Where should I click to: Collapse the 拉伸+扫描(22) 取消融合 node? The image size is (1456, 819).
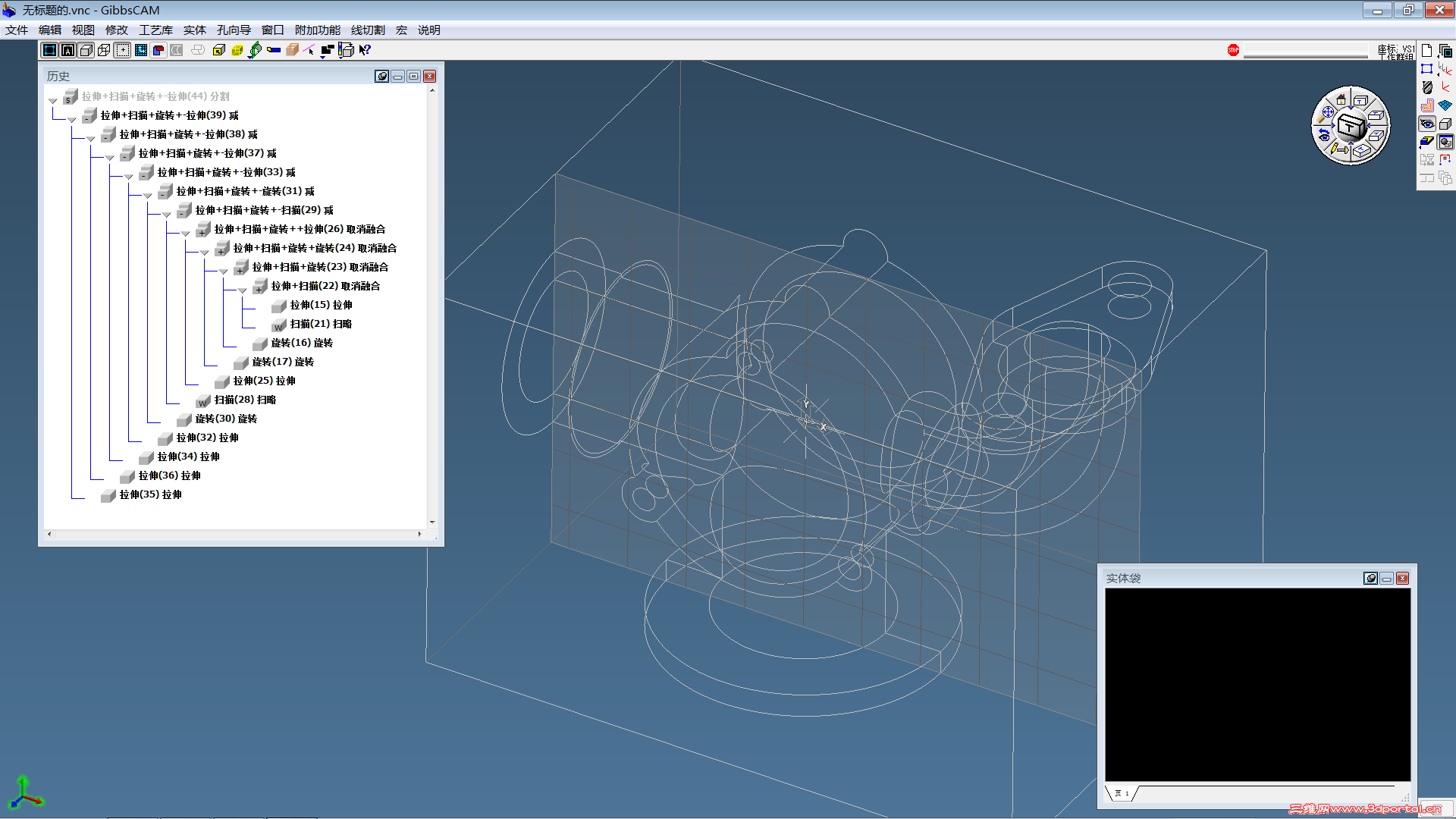243,290
